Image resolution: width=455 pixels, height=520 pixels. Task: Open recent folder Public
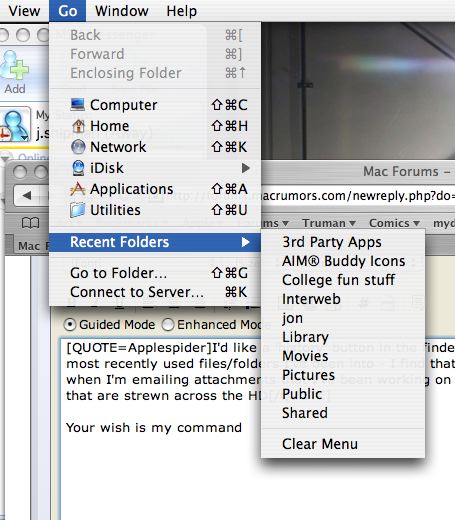[343, 394]
